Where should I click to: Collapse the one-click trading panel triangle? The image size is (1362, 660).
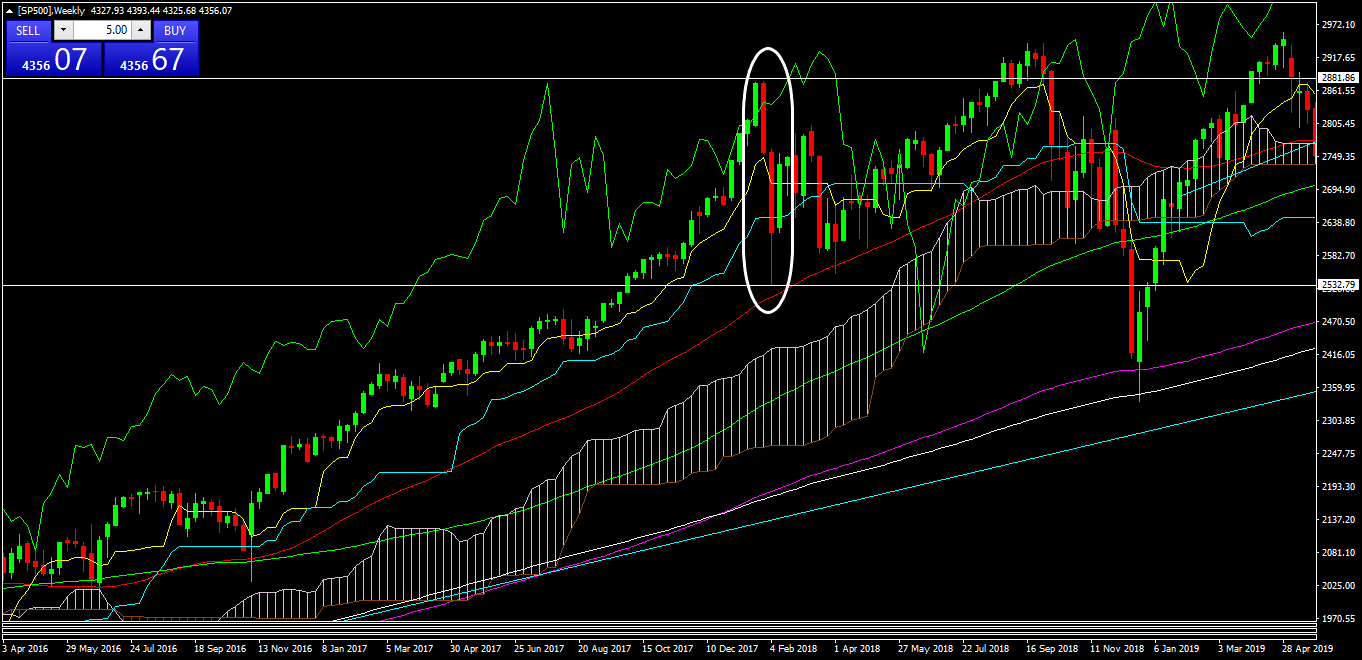click(10, 10)
